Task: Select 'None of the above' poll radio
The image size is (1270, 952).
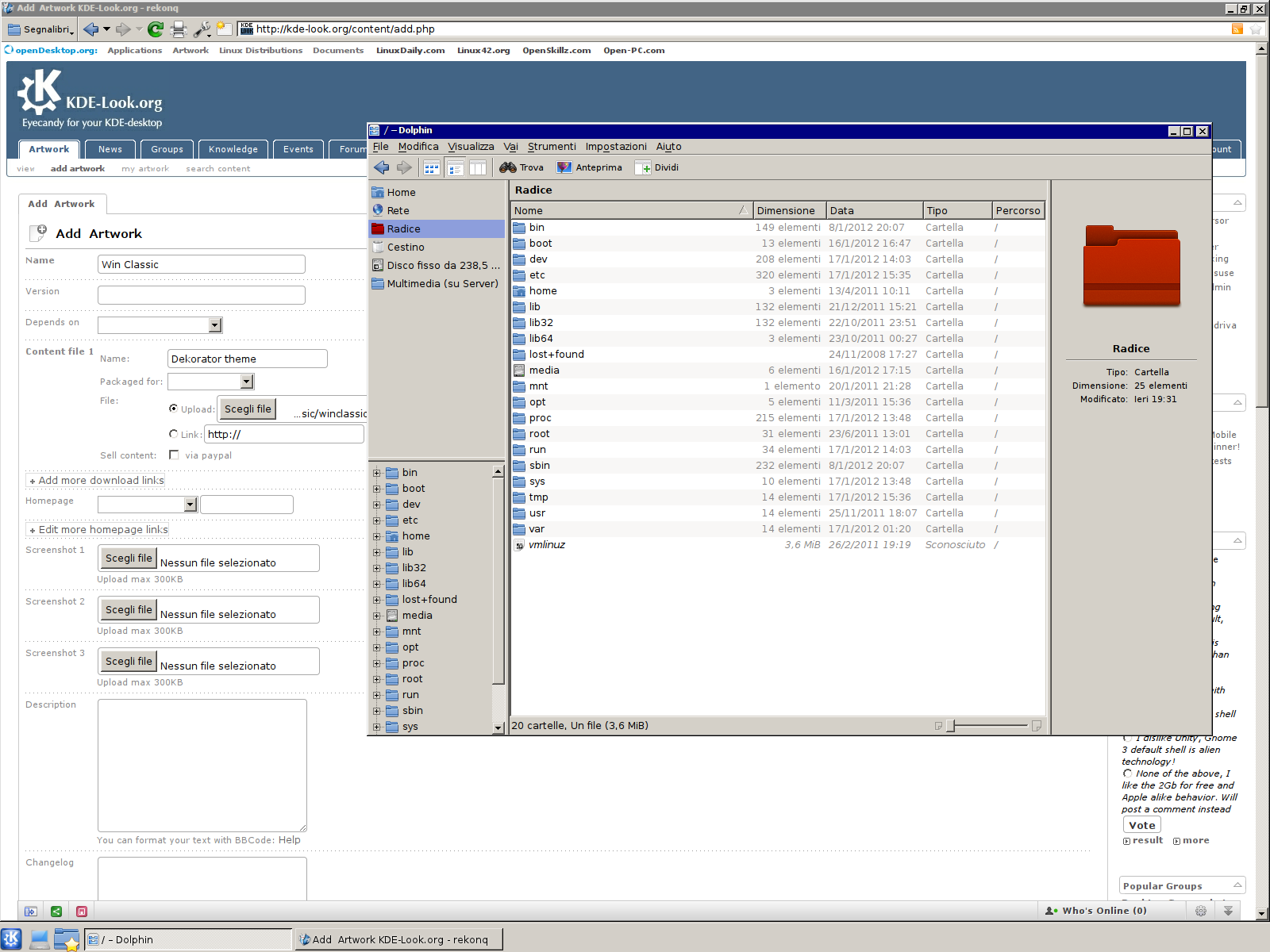Action: coord(1127,773)
